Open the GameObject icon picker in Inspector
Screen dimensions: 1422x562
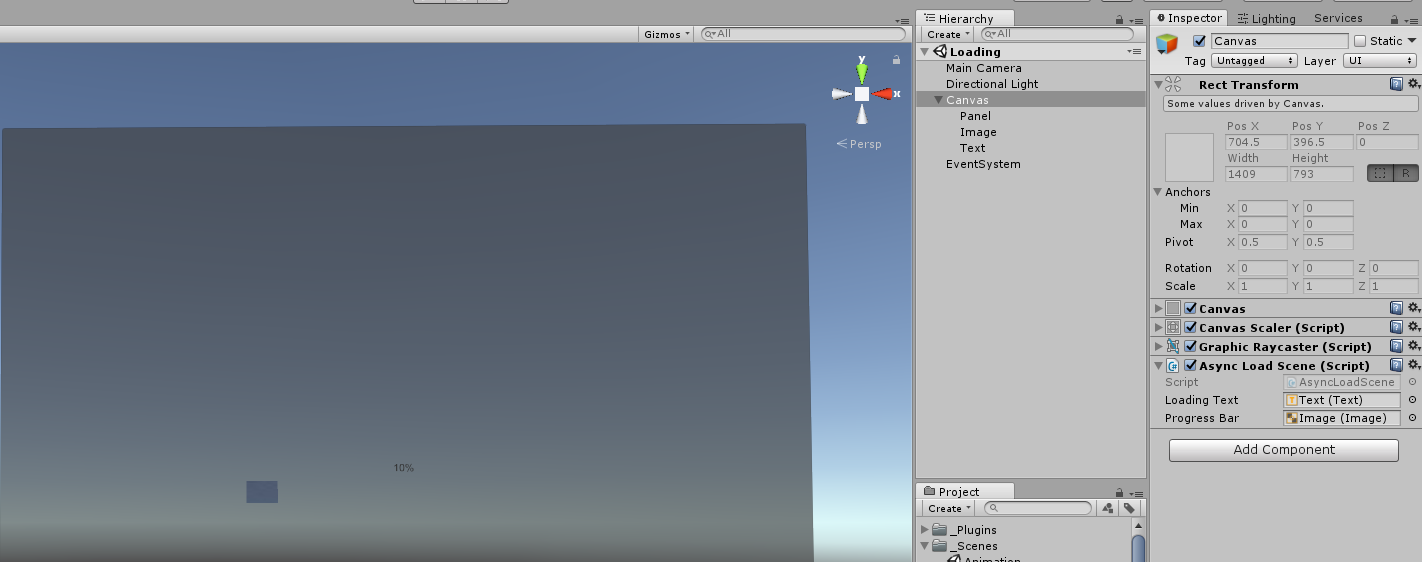pos(1167,45)
